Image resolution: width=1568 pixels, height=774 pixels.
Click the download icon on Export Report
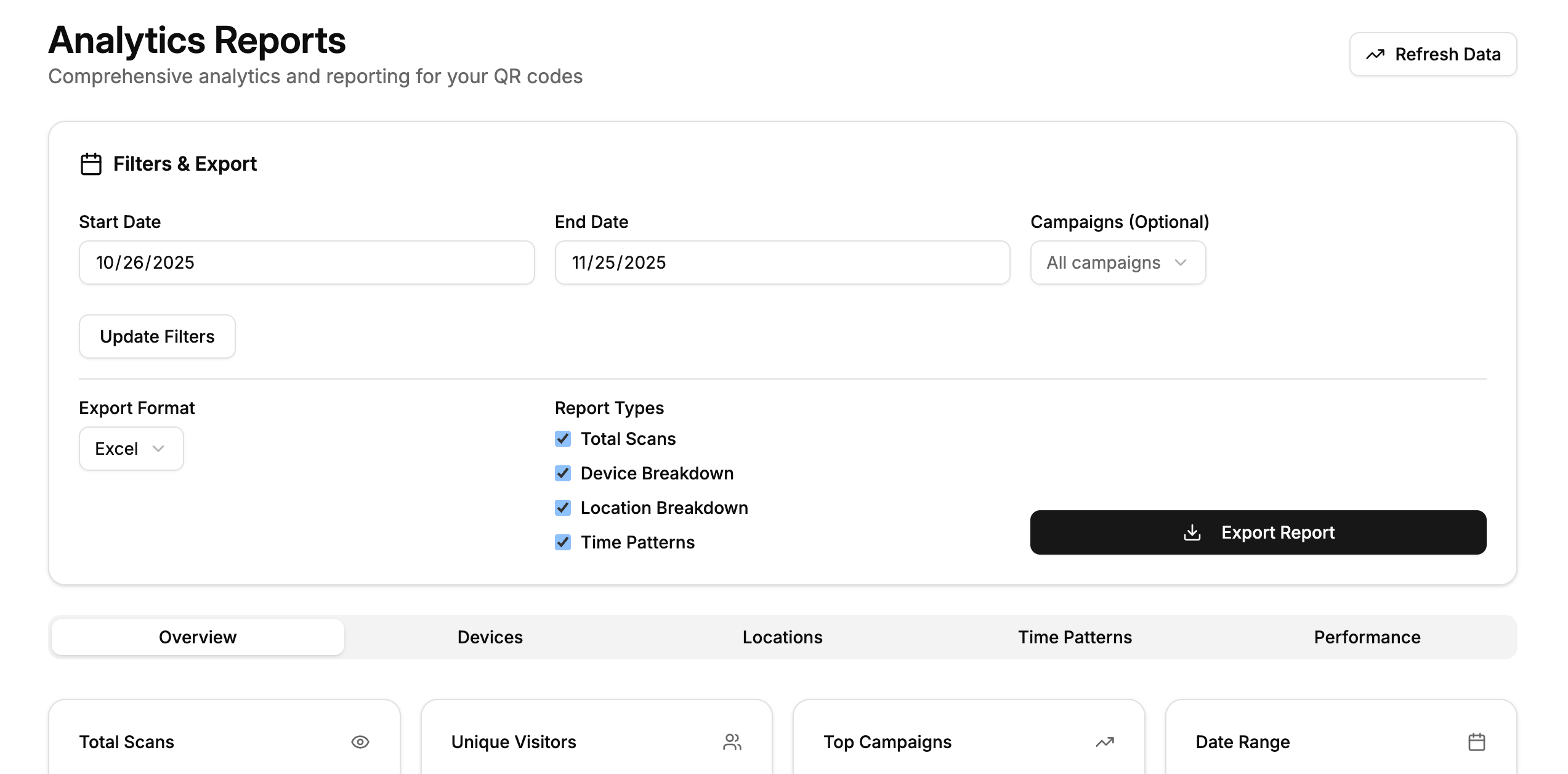[x=1192, y=532]
